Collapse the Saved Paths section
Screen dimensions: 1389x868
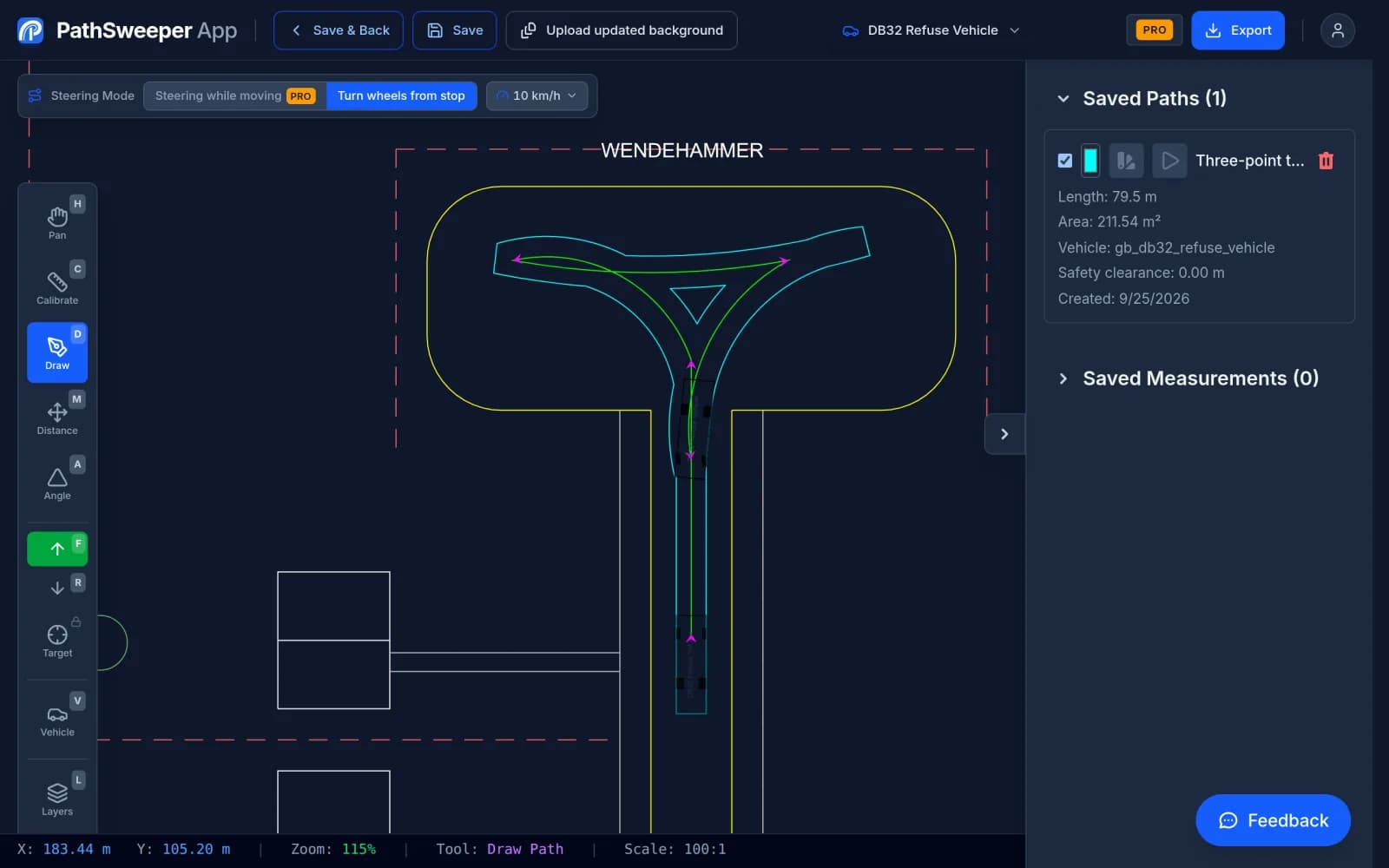(x=1063, y=98)
